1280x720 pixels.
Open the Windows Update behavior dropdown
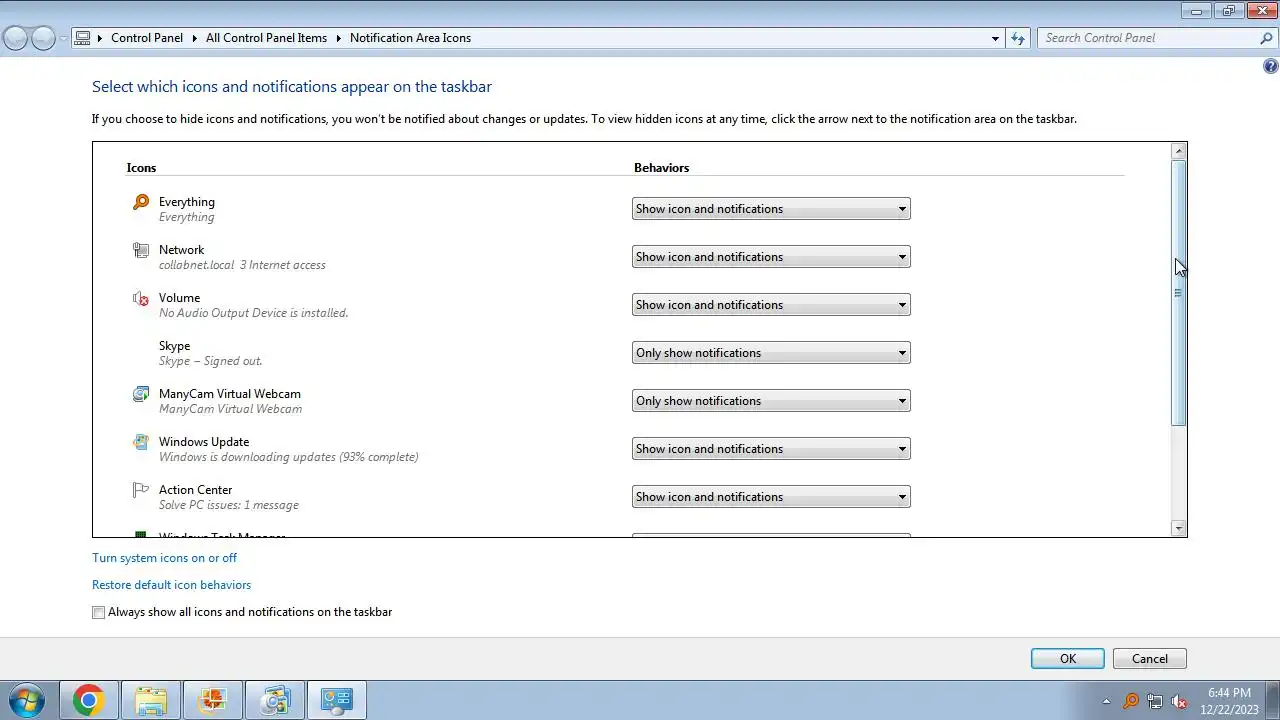click(x=771, y=449)
